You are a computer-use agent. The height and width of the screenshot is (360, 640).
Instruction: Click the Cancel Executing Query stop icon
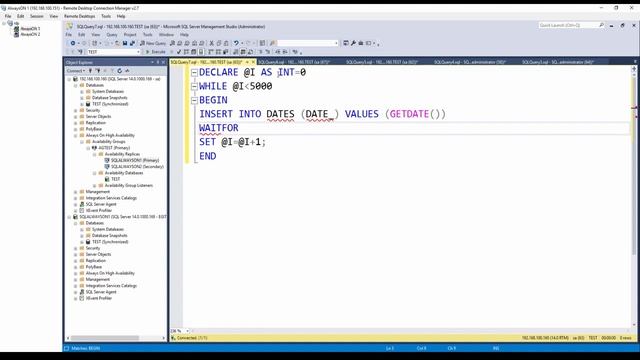[x=171, y=52]
